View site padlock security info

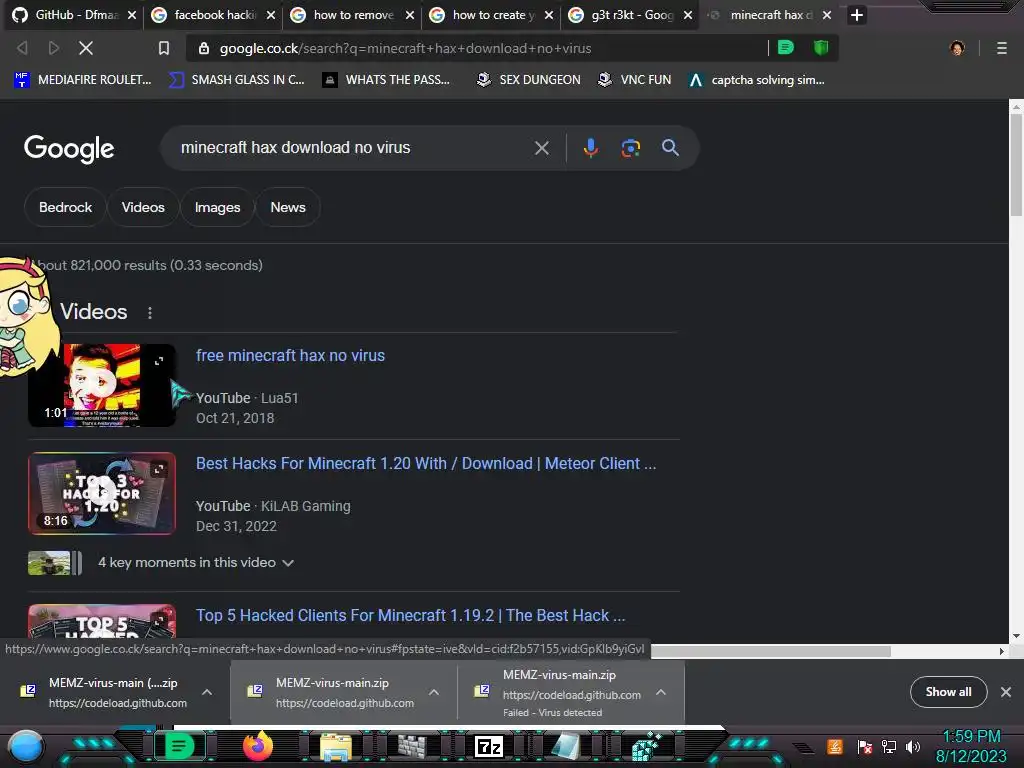[204, 48]
